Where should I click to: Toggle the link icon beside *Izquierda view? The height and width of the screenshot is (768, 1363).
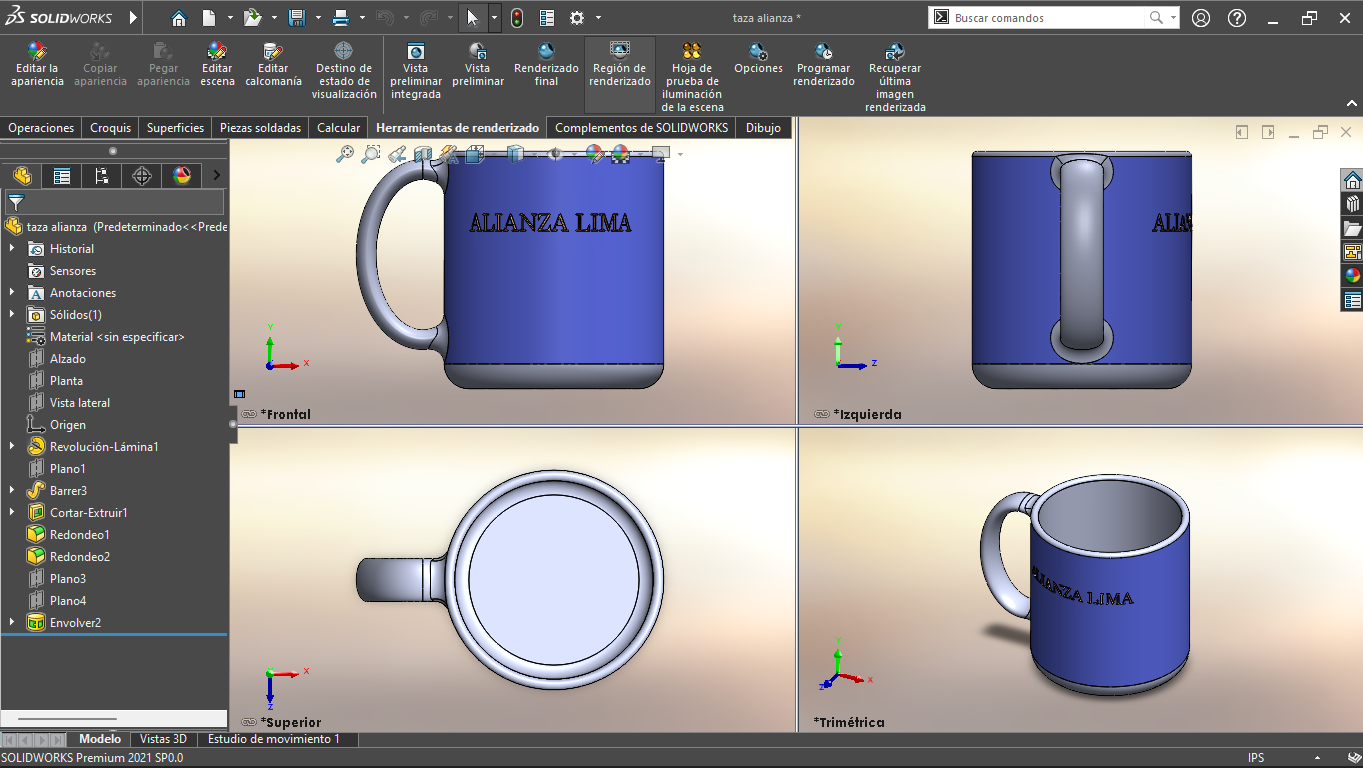821,414
